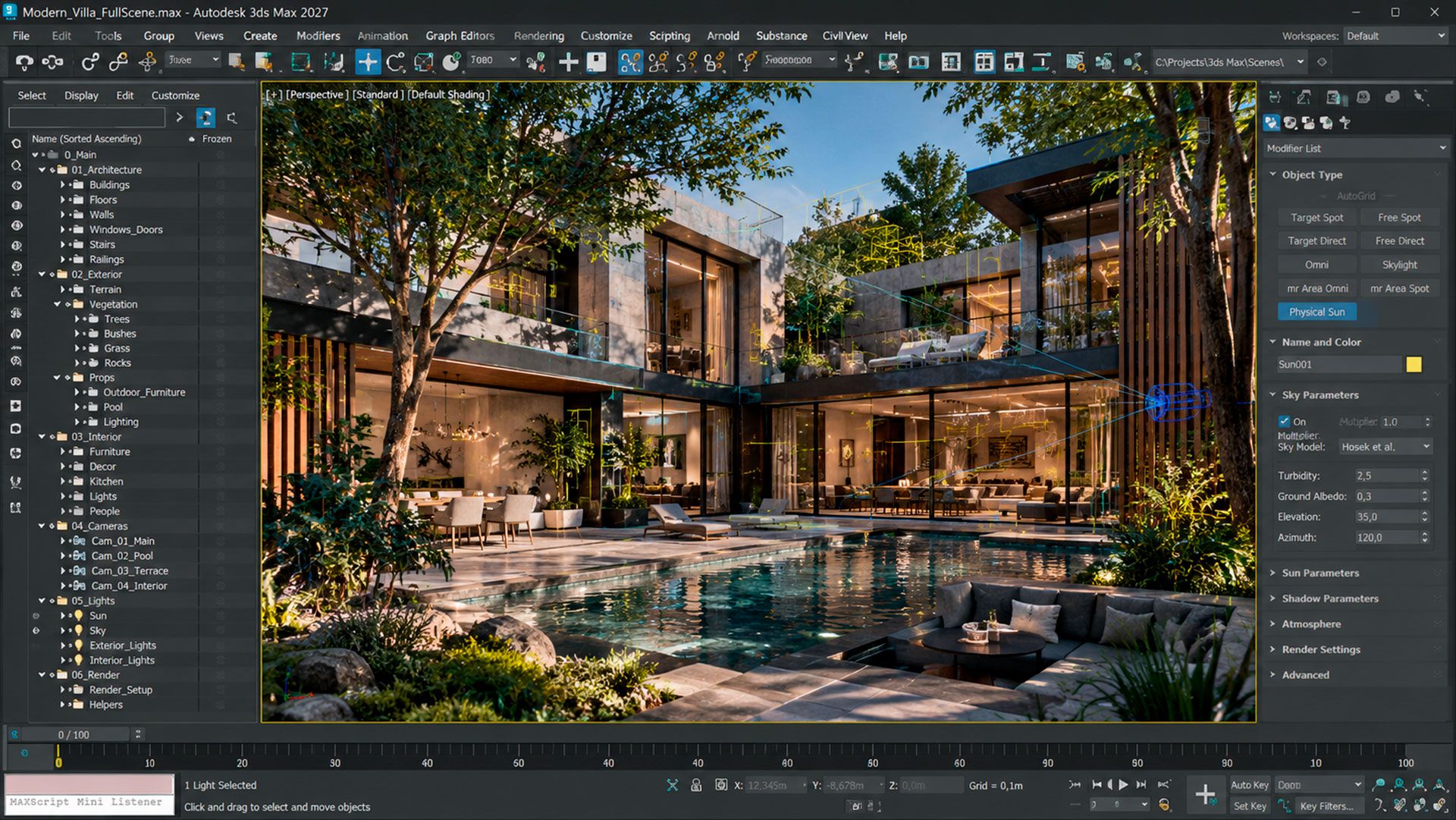Go to the start frame
The image size is (1456, 820).
[x=1096, y=785]
